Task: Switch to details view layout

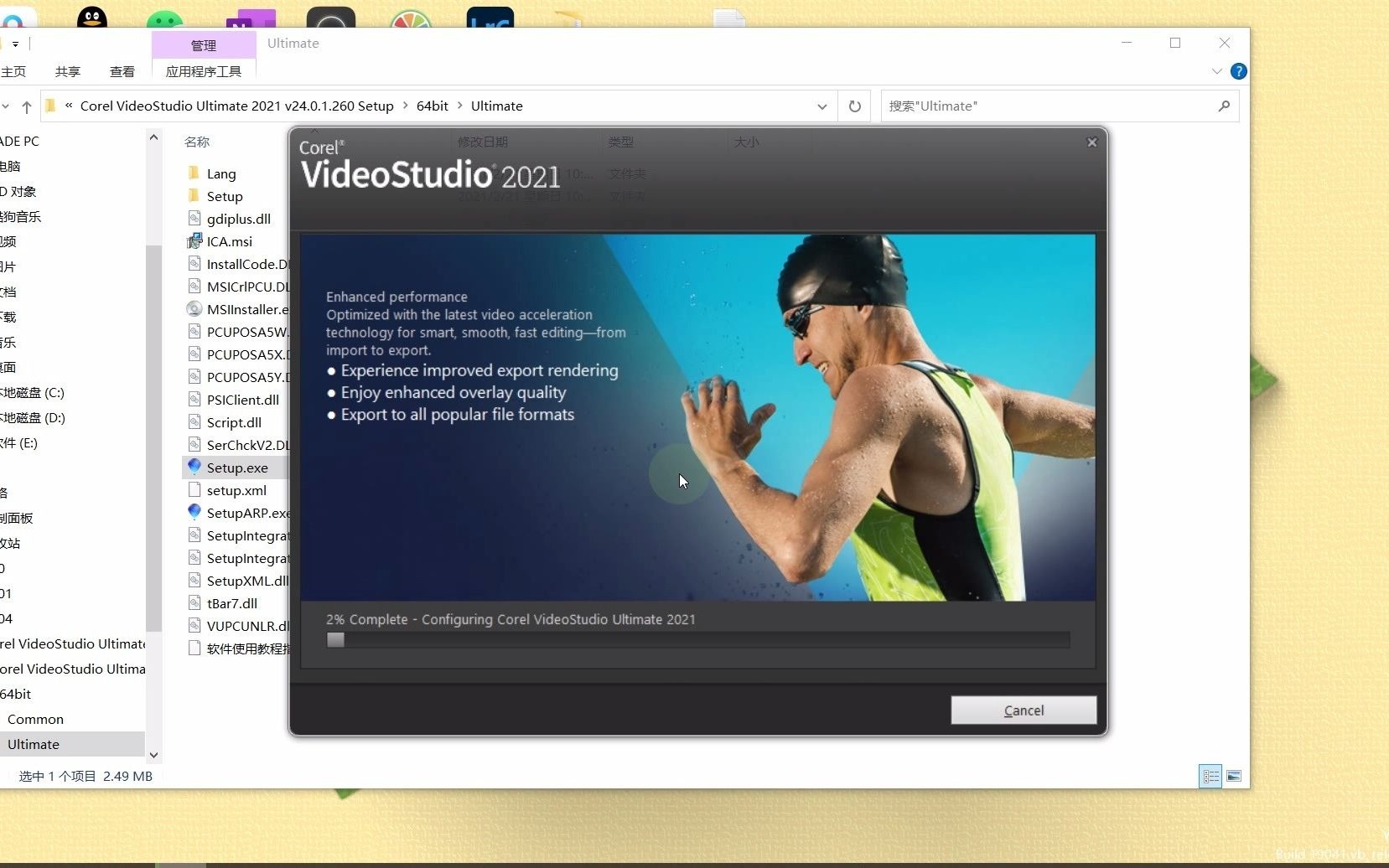Action: pos(1210,777)
